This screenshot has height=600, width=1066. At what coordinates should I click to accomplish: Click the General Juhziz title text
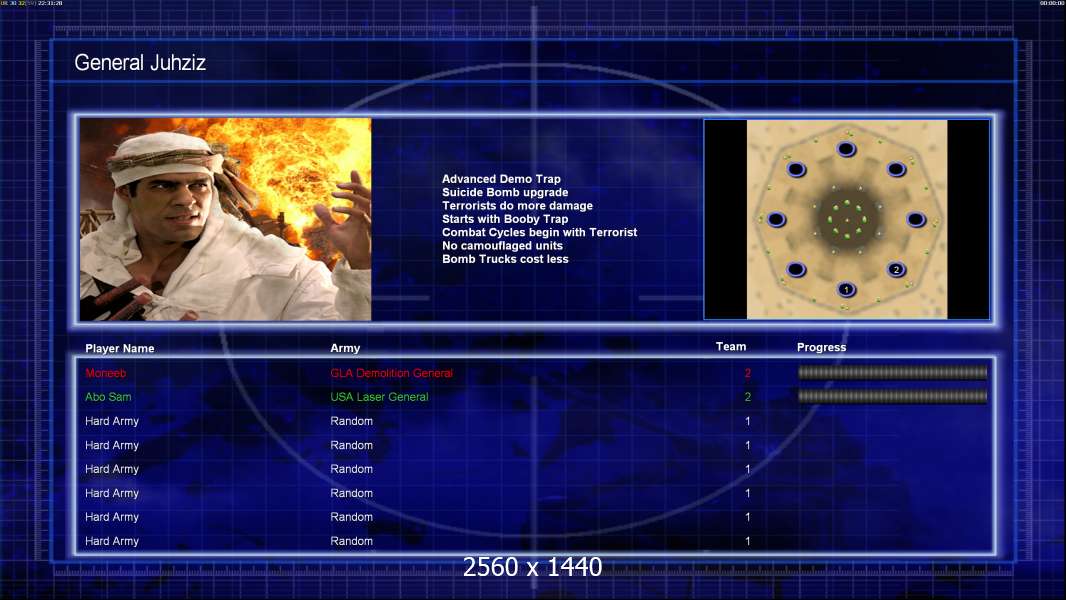click(x=140, y=63)
